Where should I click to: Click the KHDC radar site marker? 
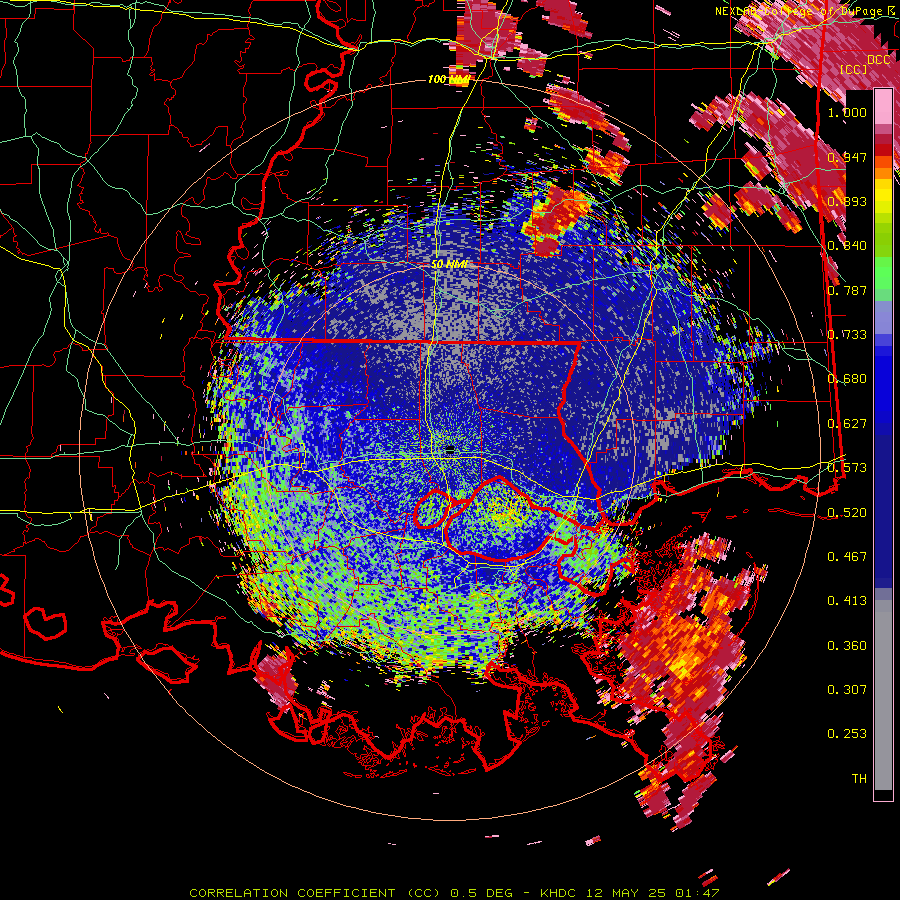pyautogui.click(x=450, y=448)
